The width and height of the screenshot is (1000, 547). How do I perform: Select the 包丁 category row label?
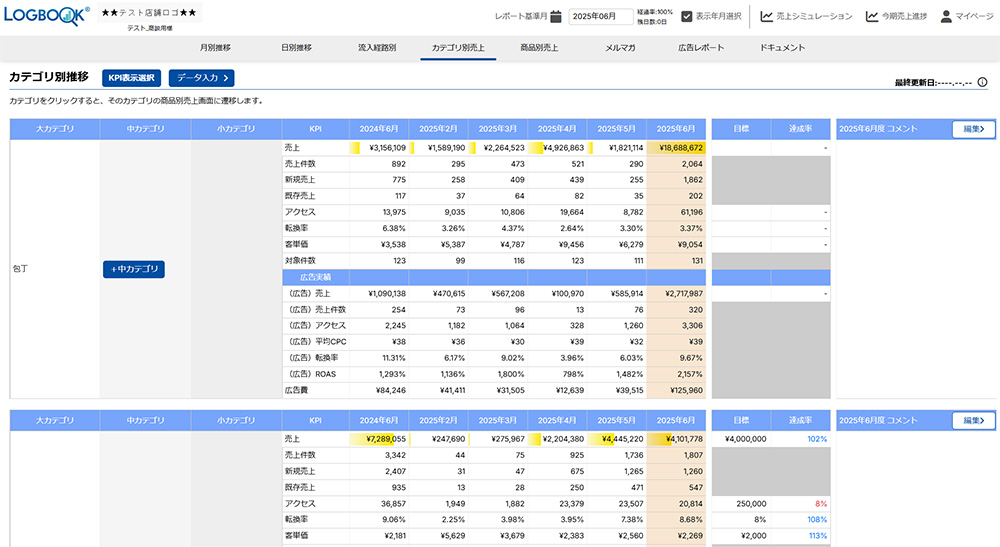click(x=19, y=270)
